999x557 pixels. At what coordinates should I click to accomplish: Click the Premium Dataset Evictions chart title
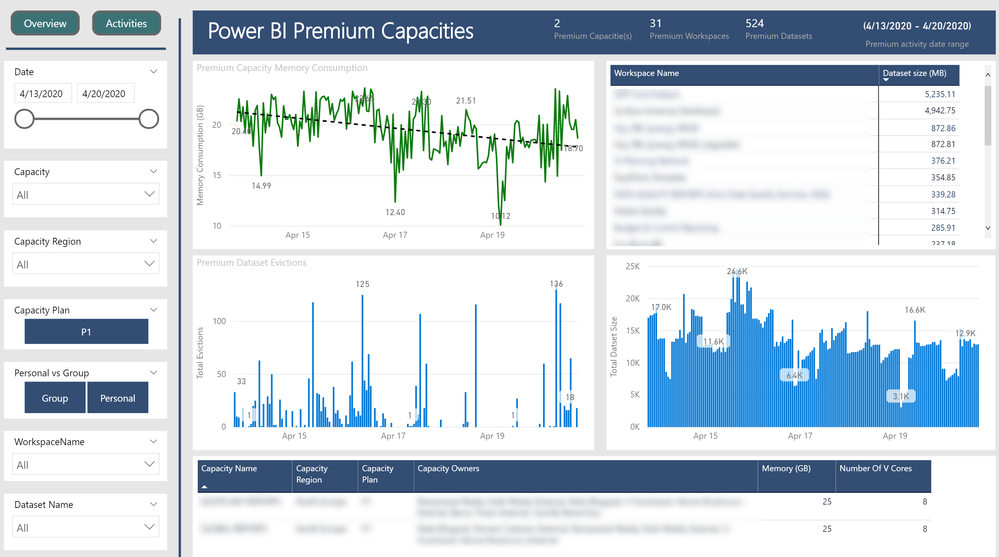251,263
